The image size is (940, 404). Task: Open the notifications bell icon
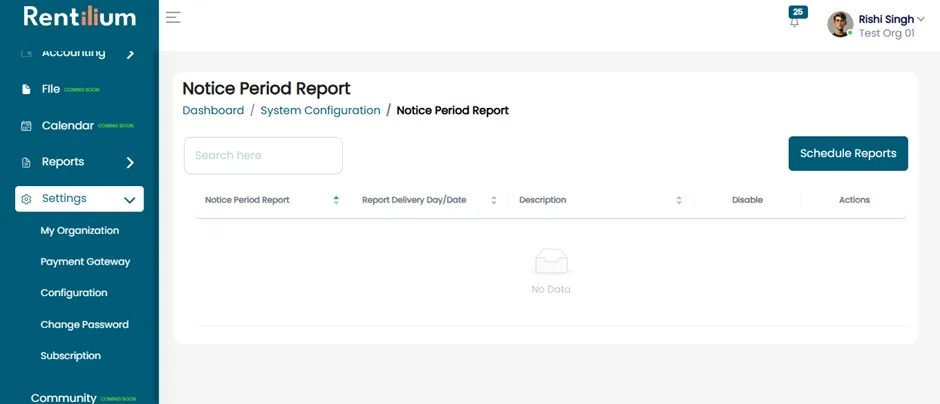coord(794,23)
